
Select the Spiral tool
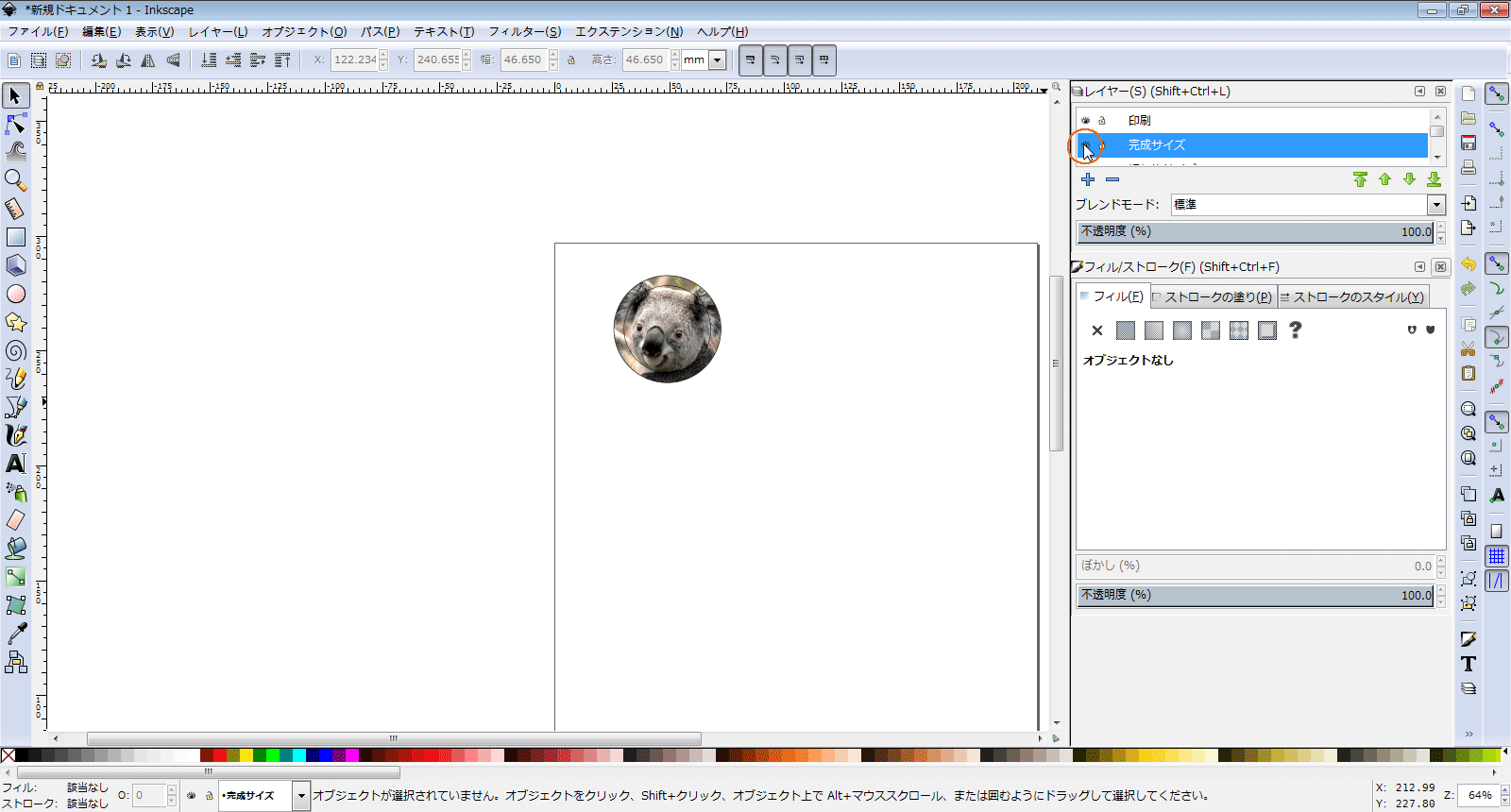pyautogui.click(x=16, y=351)
